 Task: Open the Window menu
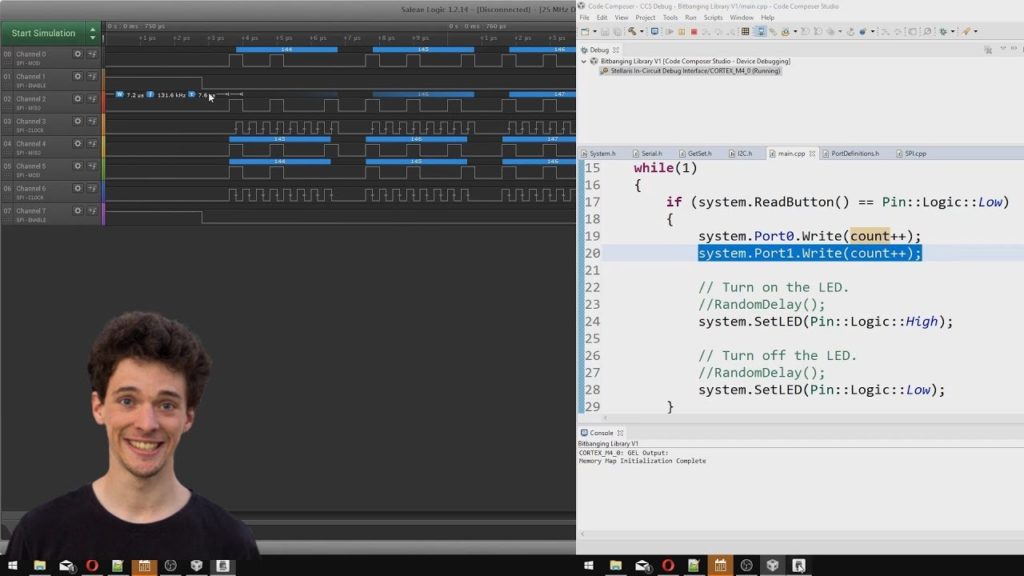tap(741, 18)
